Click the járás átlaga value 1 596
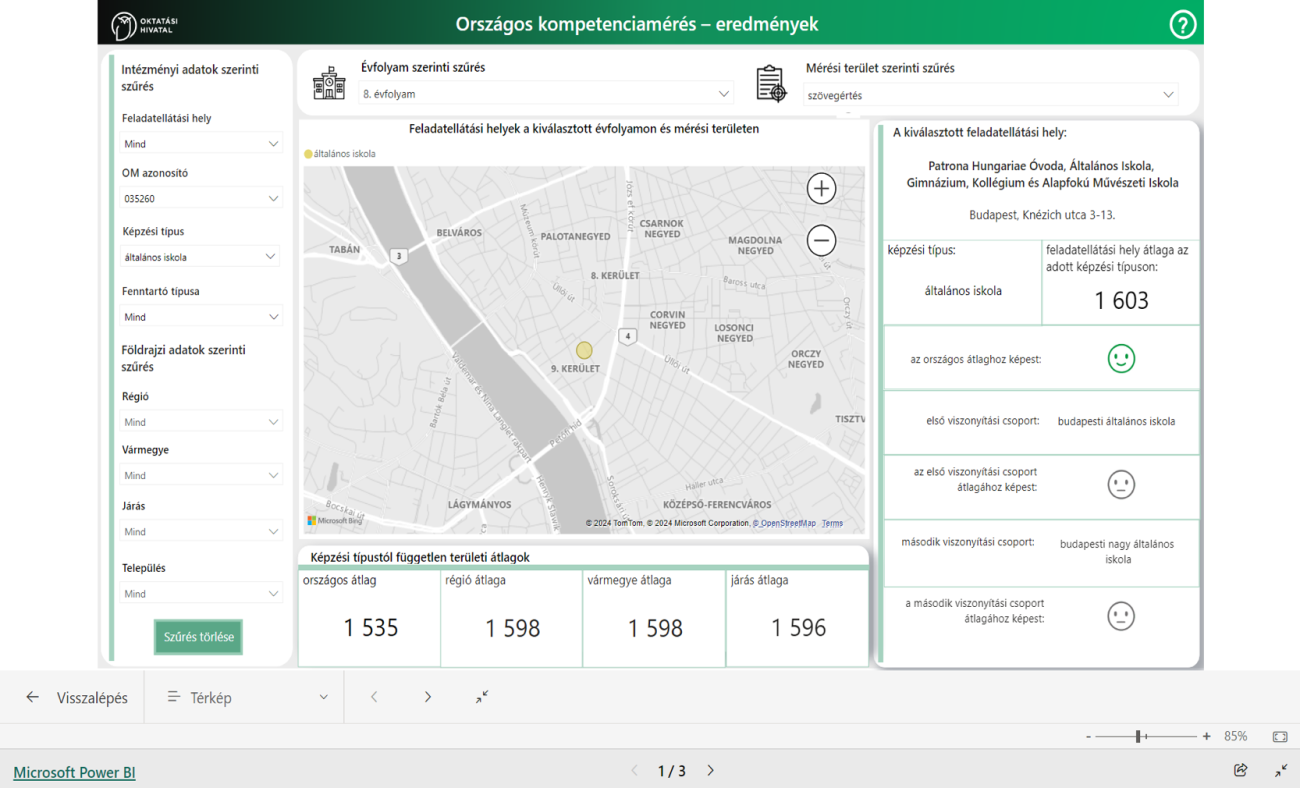The height and width of the screenshot is (788, 1300). coord(799,627)
